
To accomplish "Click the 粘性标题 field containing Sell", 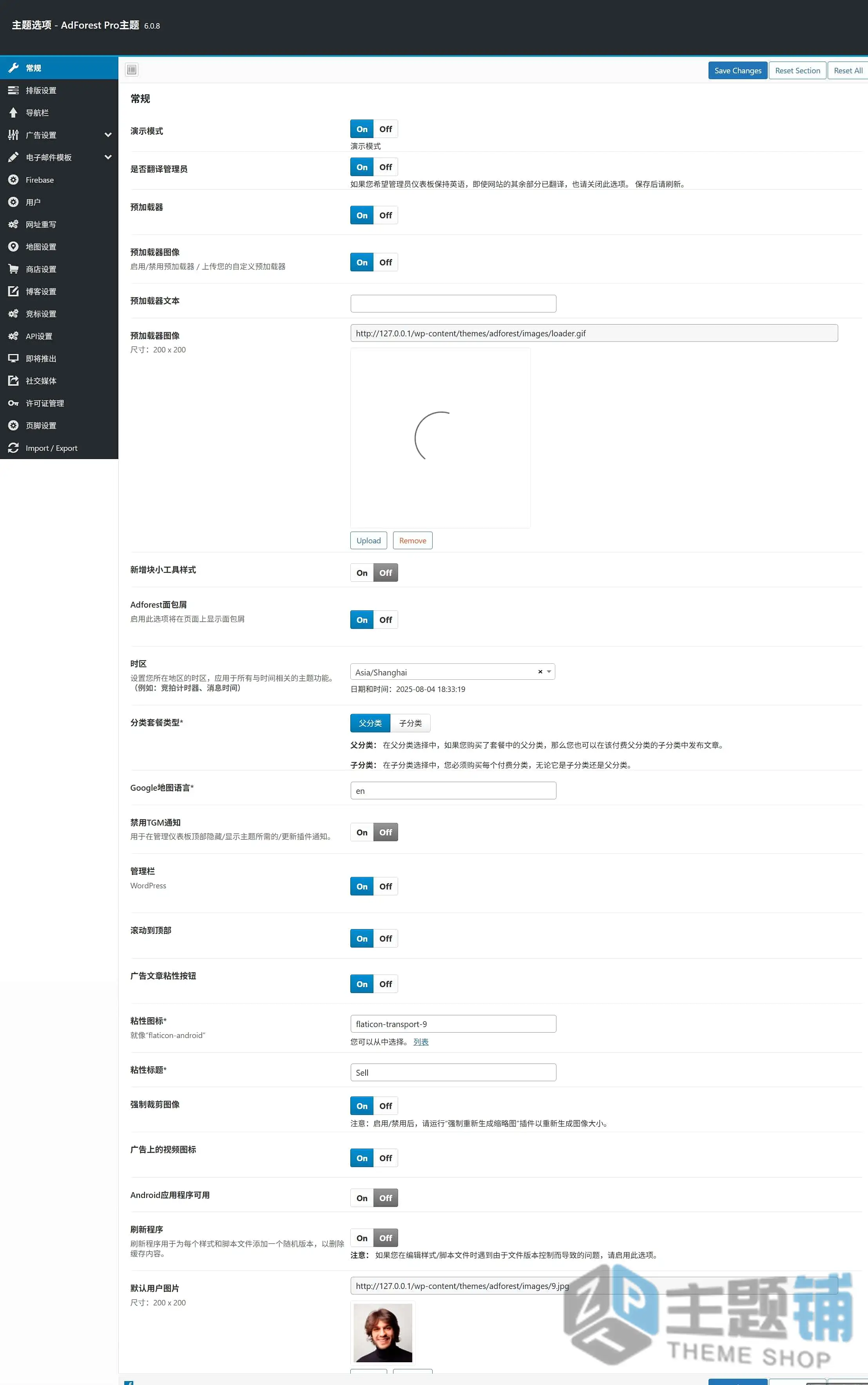I will [x=453, y=1073].
